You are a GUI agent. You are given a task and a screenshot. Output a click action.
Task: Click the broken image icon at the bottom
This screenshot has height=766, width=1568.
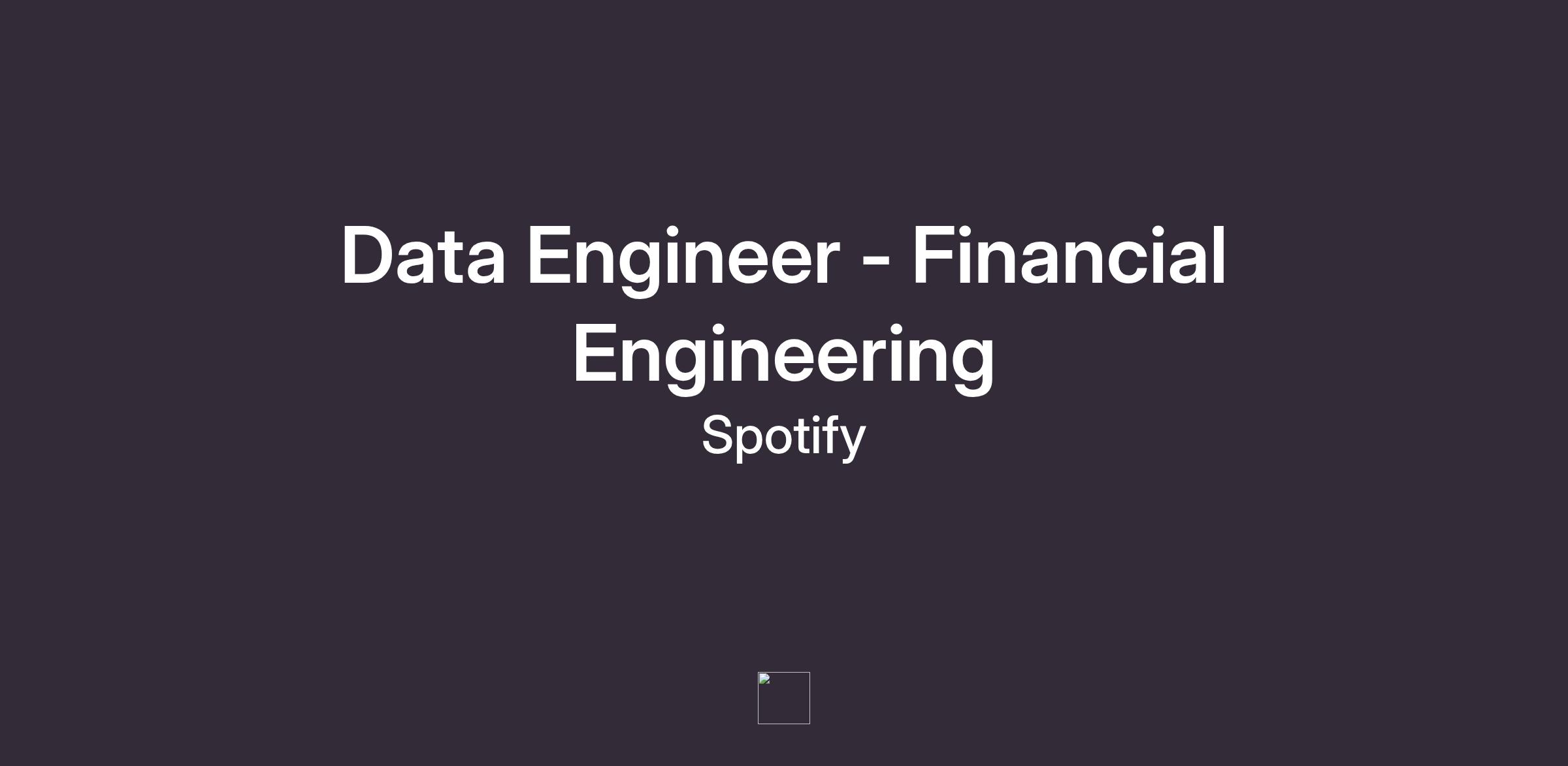point(765,679)
